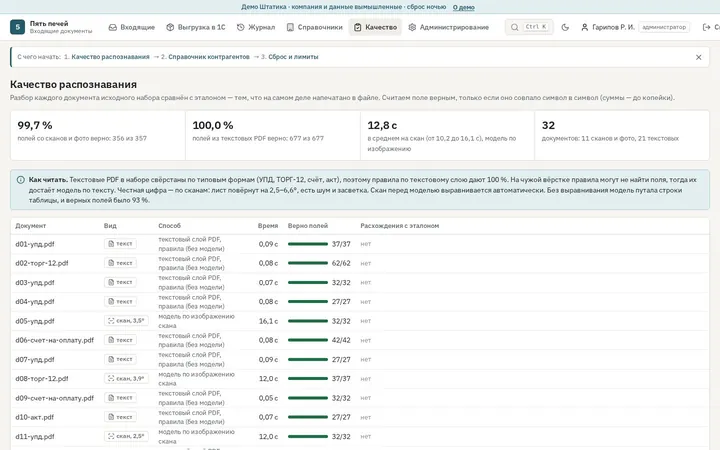Click текст badge in d04-упд.pdf row

tap(120, 302)
